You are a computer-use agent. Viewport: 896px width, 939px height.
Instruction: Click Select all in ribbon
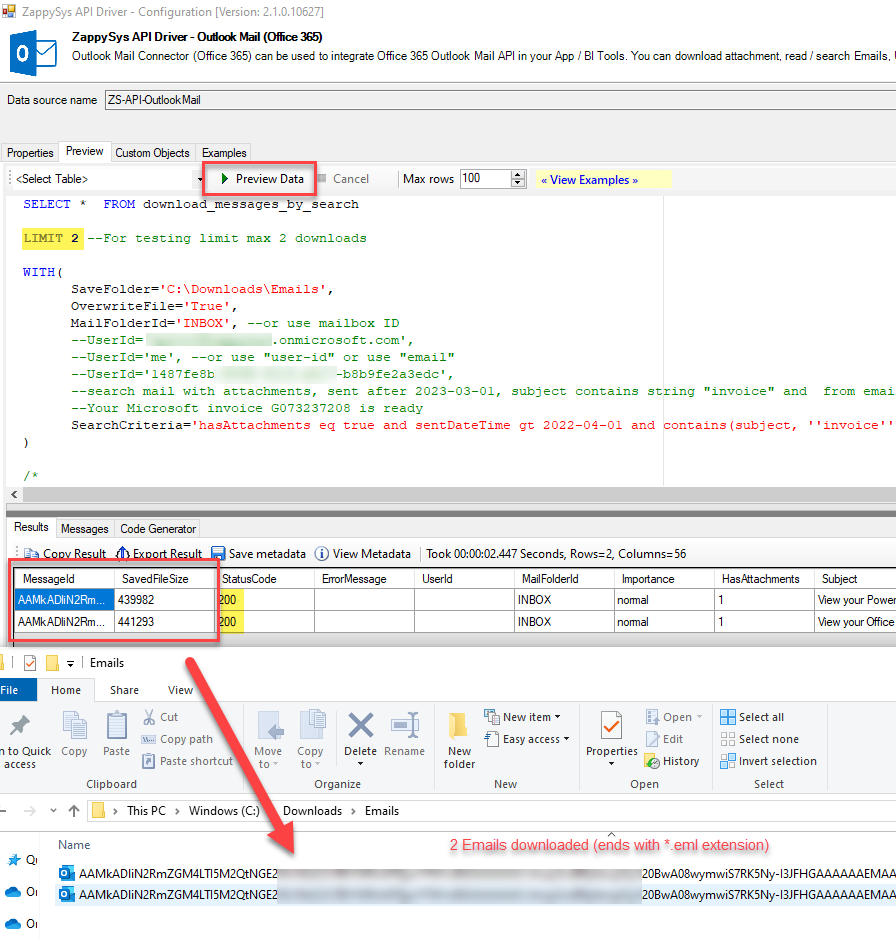(x=753, y=717)
